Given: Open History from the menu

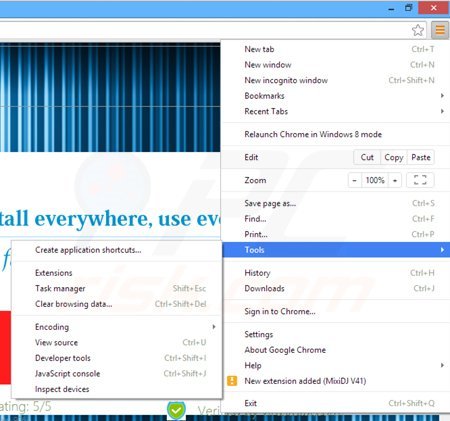Looking at the screenshot, I should (x=336, y=273).
